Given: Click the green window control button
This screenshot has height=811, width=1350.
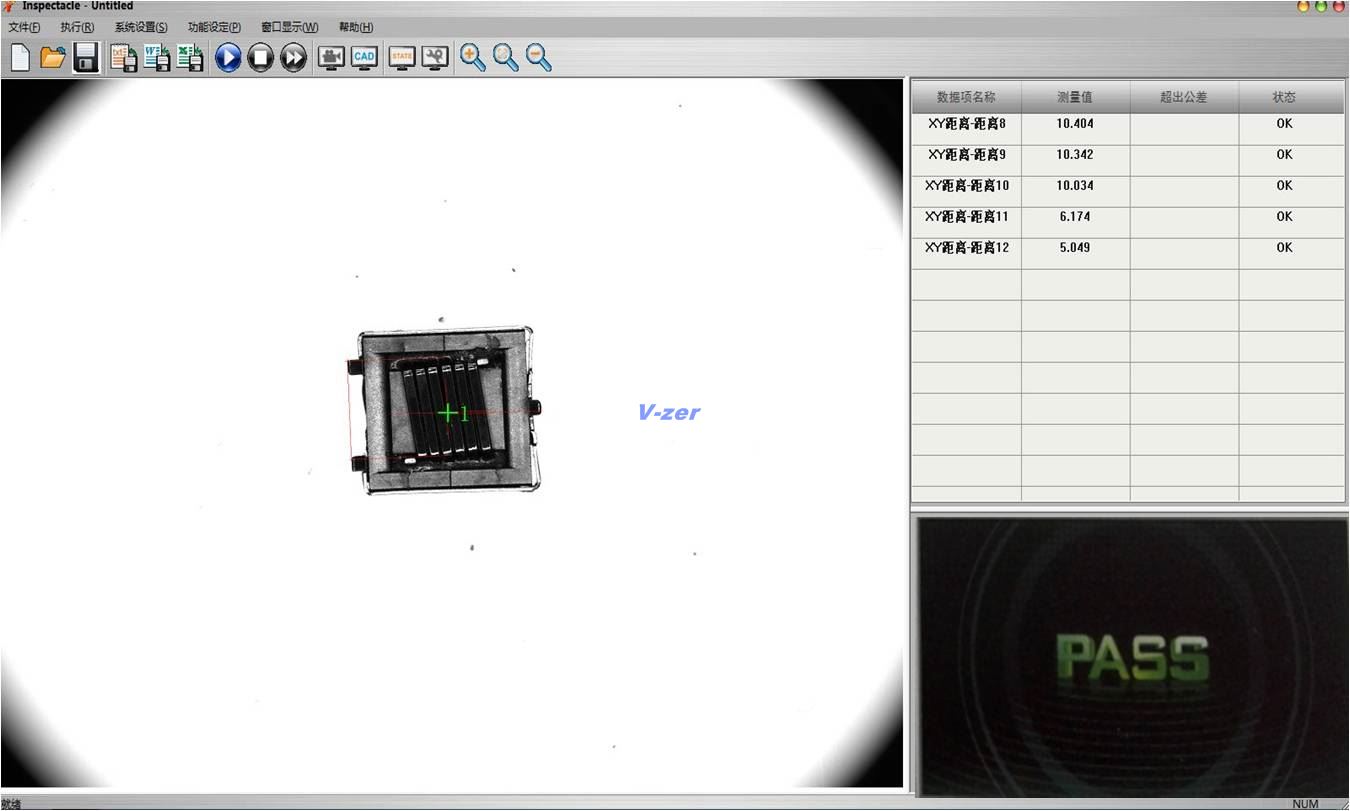Looking at the screenshot, I should [x=1320, y=6].
